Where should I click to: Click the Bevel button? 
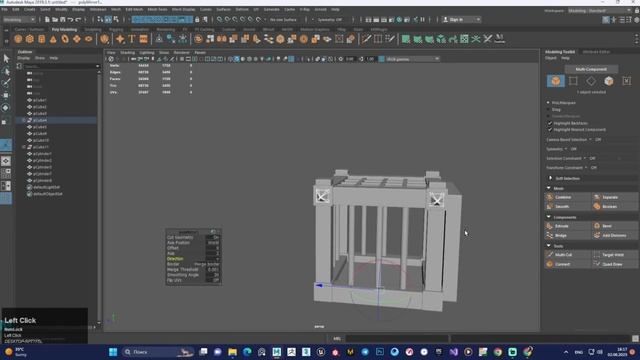tap(614, 226)
